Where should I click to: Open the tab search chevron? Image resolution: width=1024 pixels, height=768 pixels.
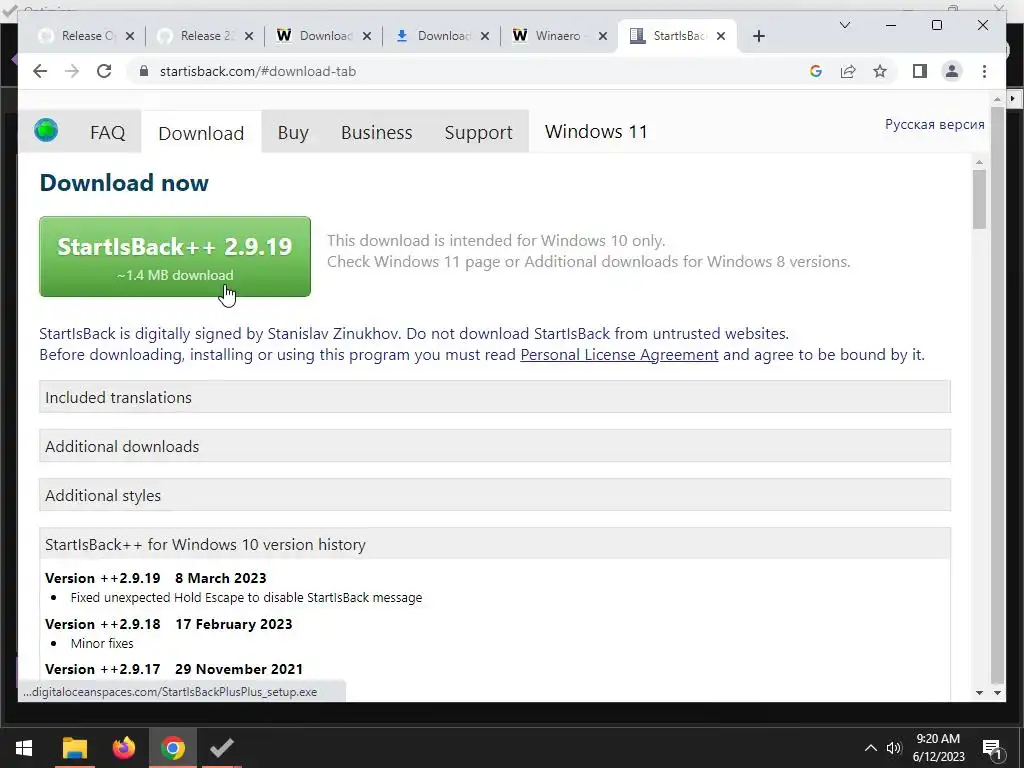point(844,25)
